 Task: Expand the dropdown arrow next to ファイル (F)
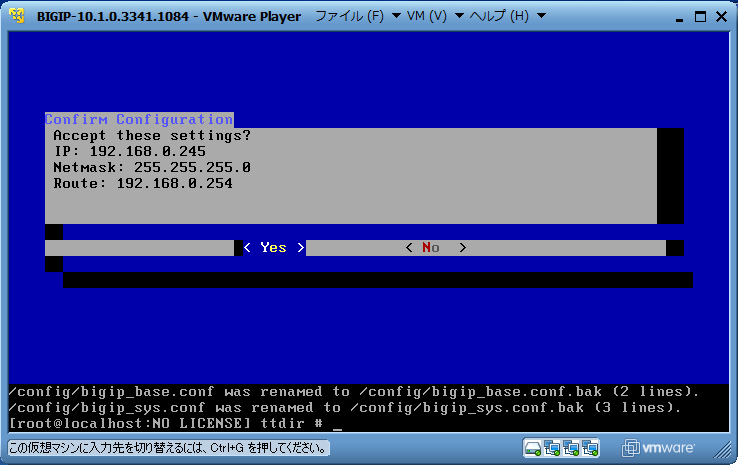(396, 17)
